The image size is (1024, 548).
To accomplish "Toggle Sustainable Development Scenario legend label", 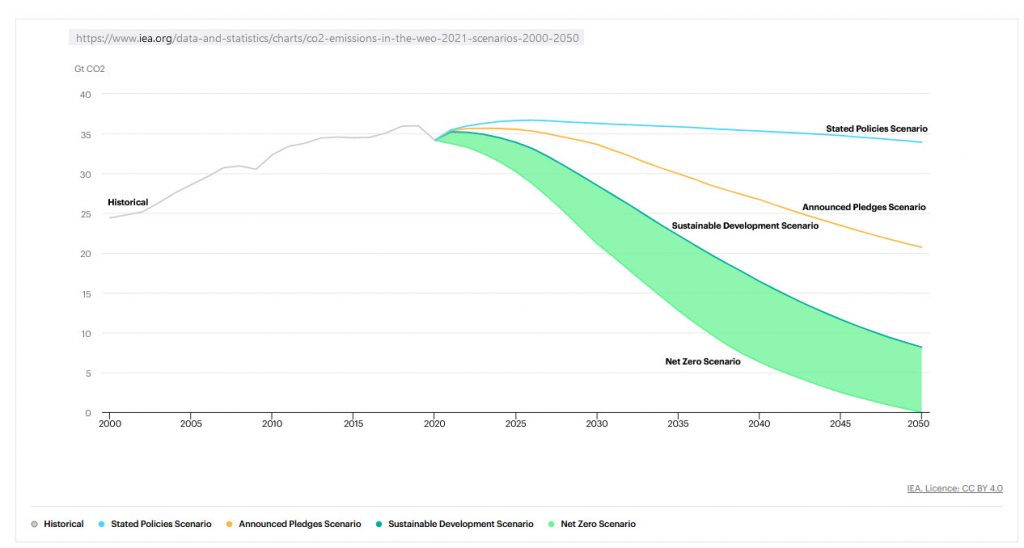I will (x=461, y=524).
